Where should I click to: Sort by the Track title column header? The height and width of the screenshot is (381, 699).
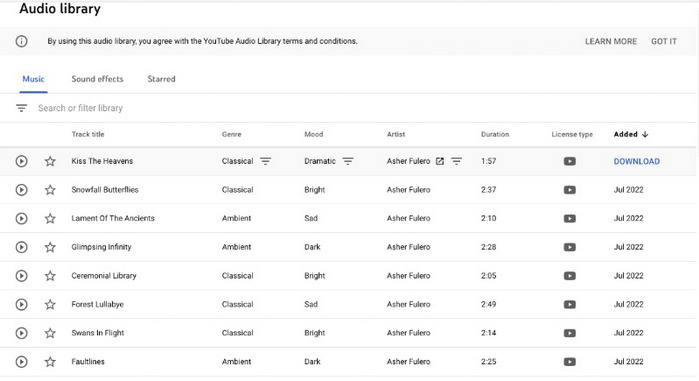(x=88, y=134)
